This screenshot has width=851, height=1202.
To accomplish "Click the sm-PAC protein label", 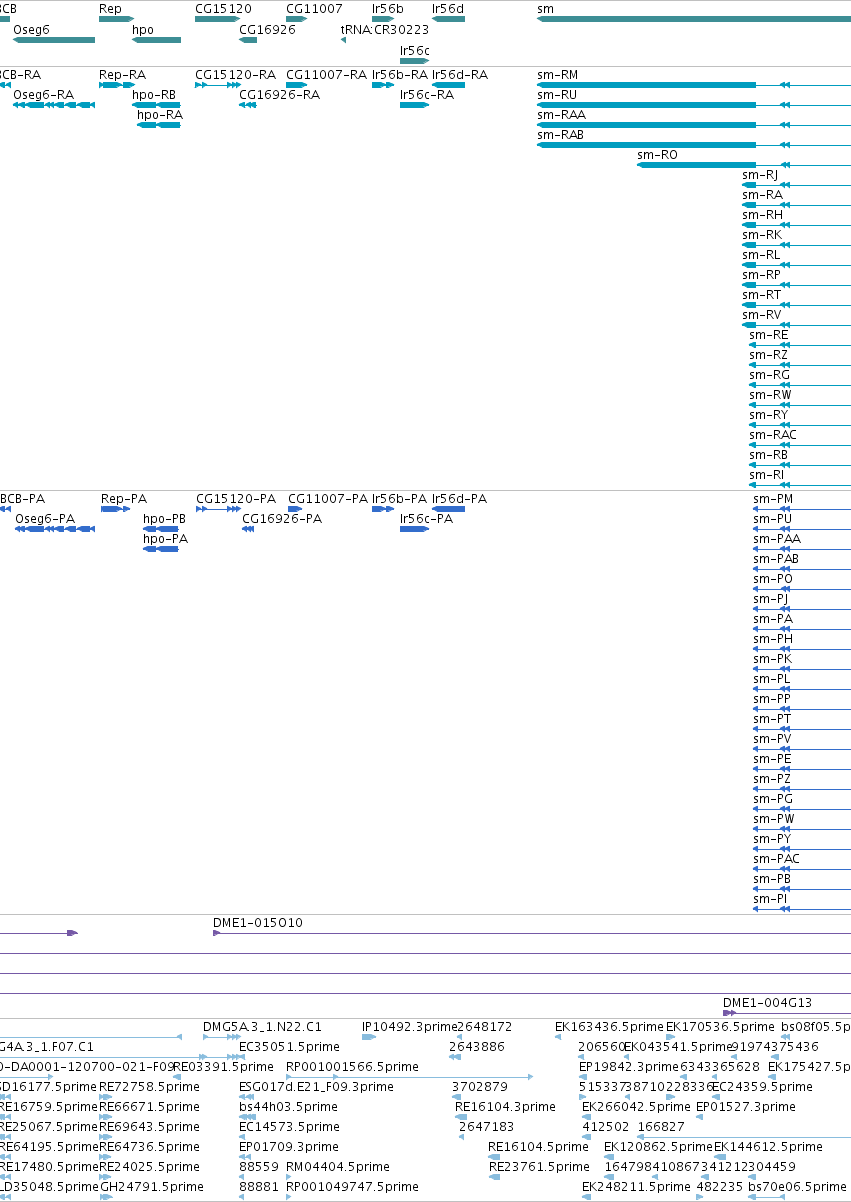I will pyautogui.click(x=776, y=859).
